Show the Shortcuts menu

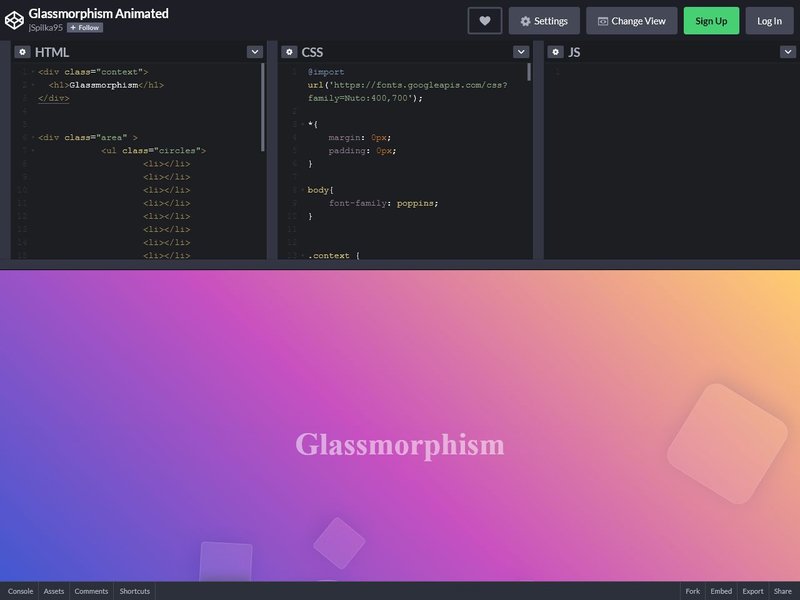(135, 591)
